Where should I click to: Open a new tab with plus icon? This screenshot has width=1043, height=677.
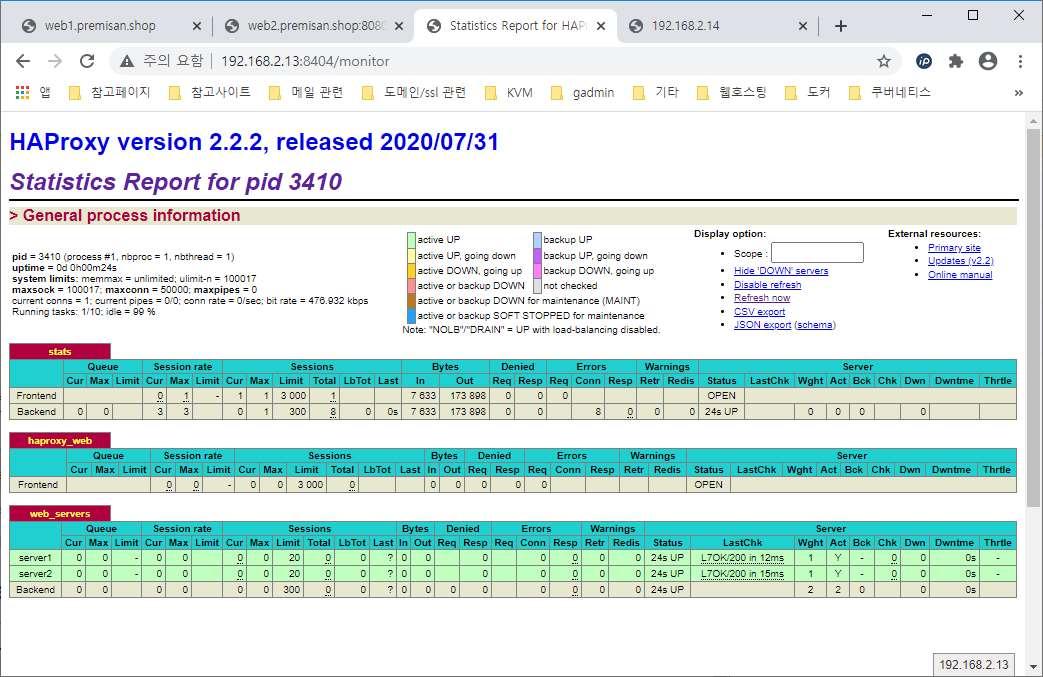click(841, 26)
